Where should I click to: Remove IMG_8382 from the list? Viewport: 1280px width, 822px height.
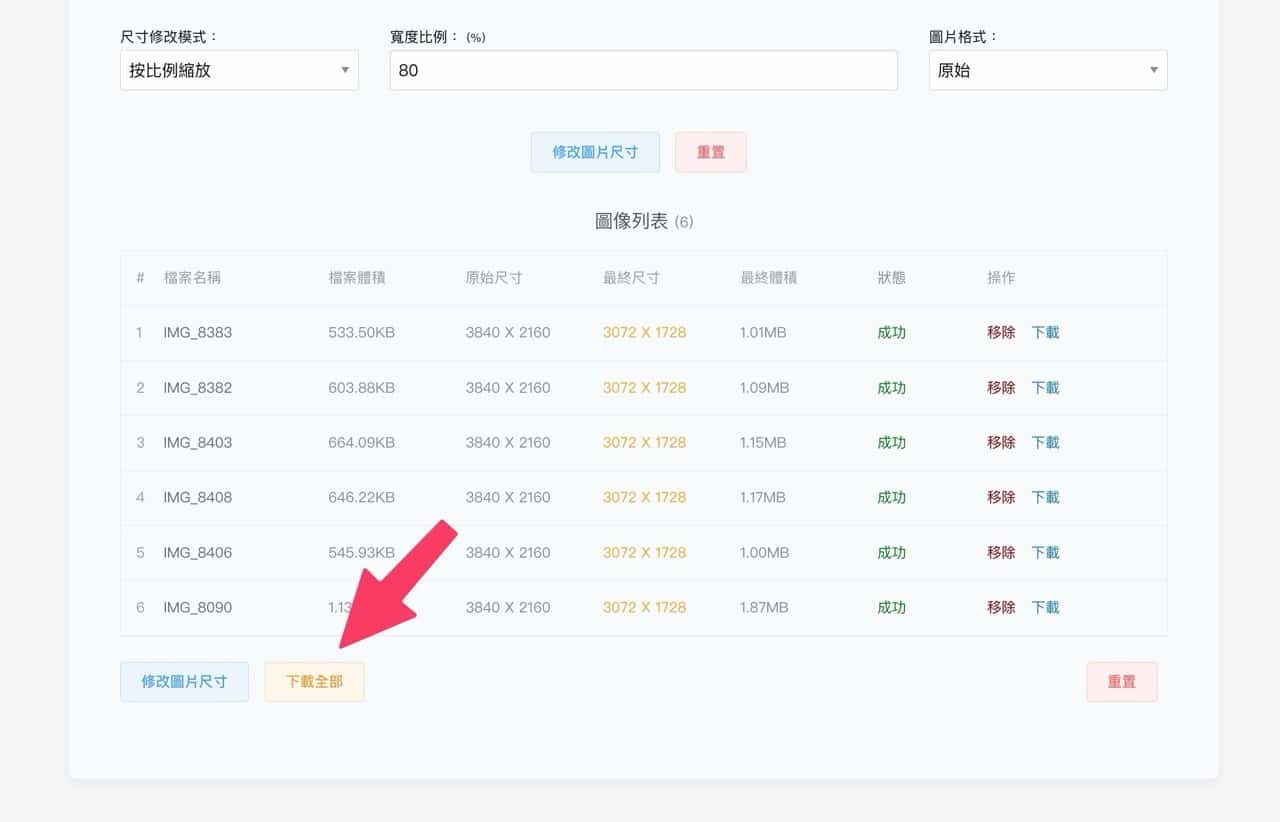tap(1001, 388)
